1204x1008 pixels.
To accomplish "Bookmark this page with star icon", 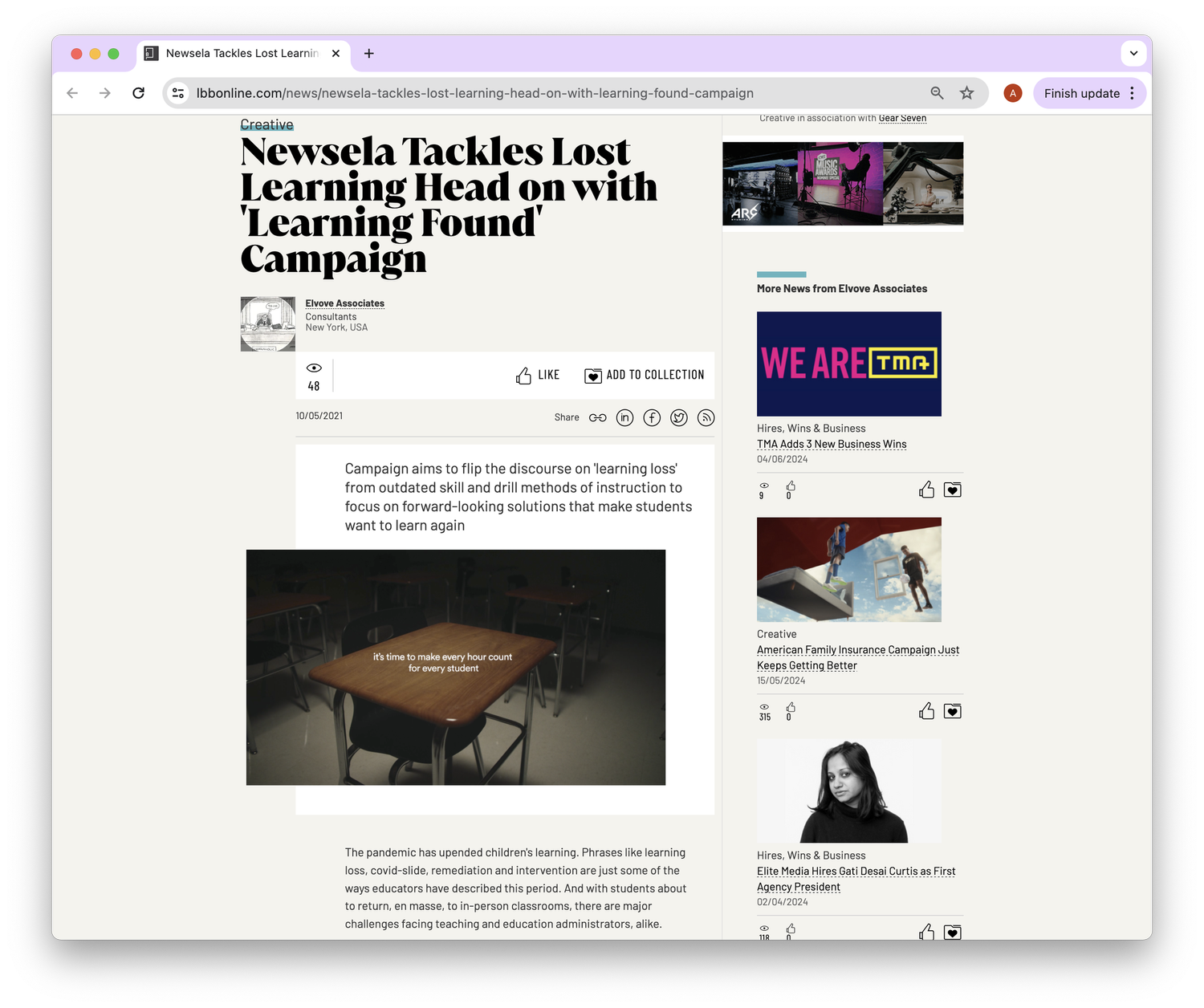I will [x=967, y=93].
